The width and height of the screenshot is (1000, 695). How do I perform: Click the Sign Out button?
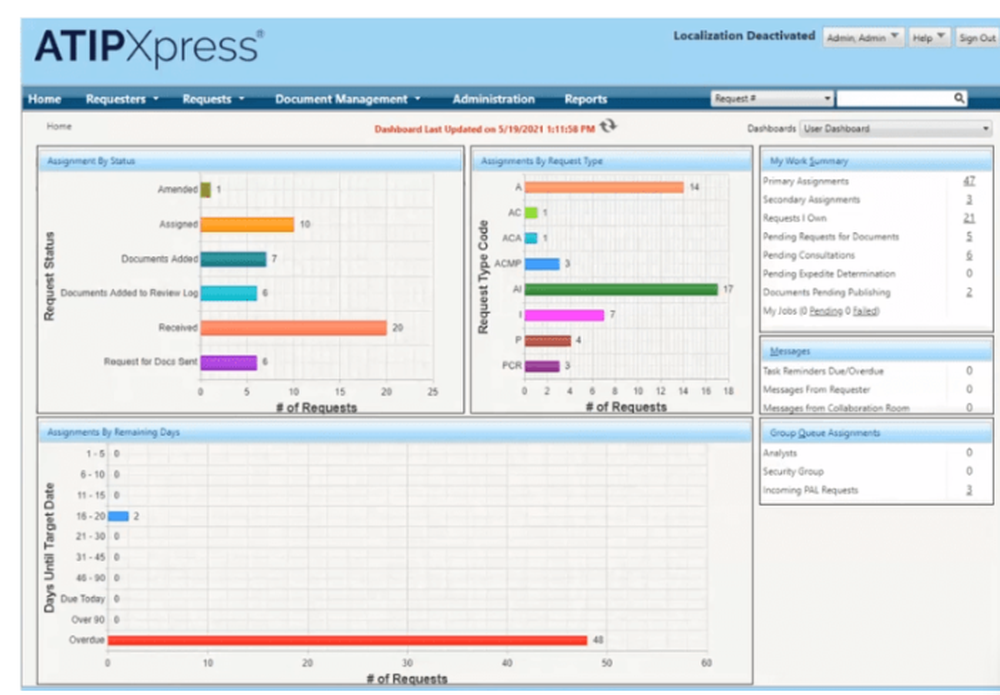click(975, 37)
